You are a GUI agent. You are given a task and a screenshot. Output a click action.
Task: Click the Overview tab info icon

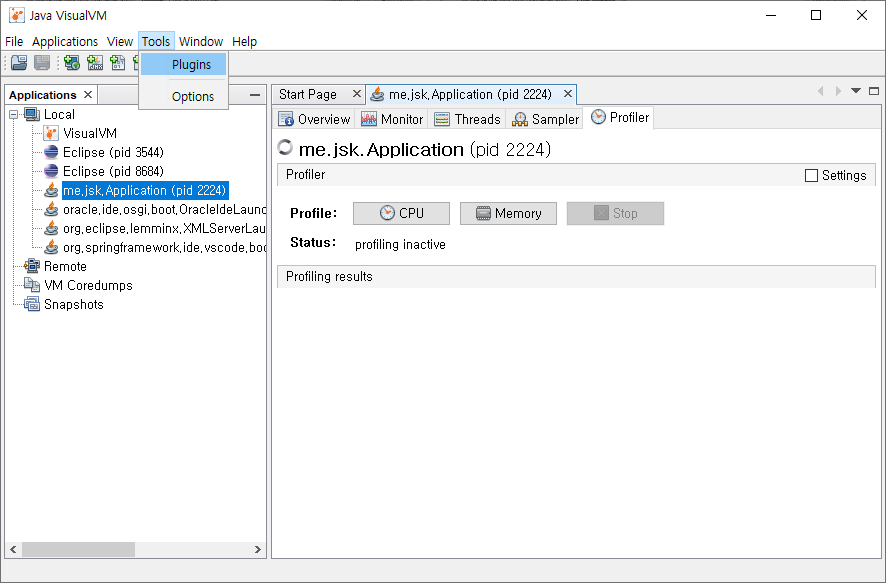coord(286,119)
